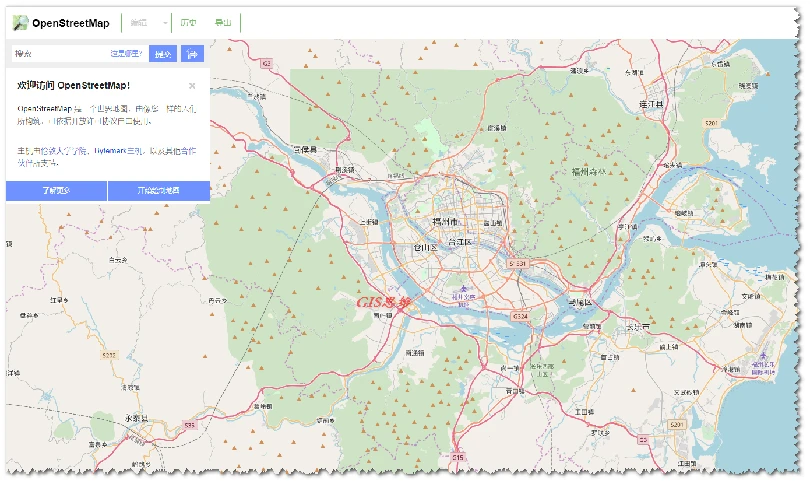The image size is (811, 484).
Task: Click the Fuzhou Yixu airport icon
Action: tap(463, 288)
